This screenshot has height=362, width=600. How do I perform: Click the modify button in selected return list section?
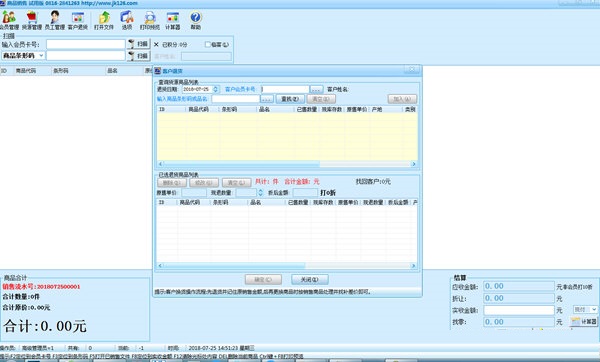204,183
